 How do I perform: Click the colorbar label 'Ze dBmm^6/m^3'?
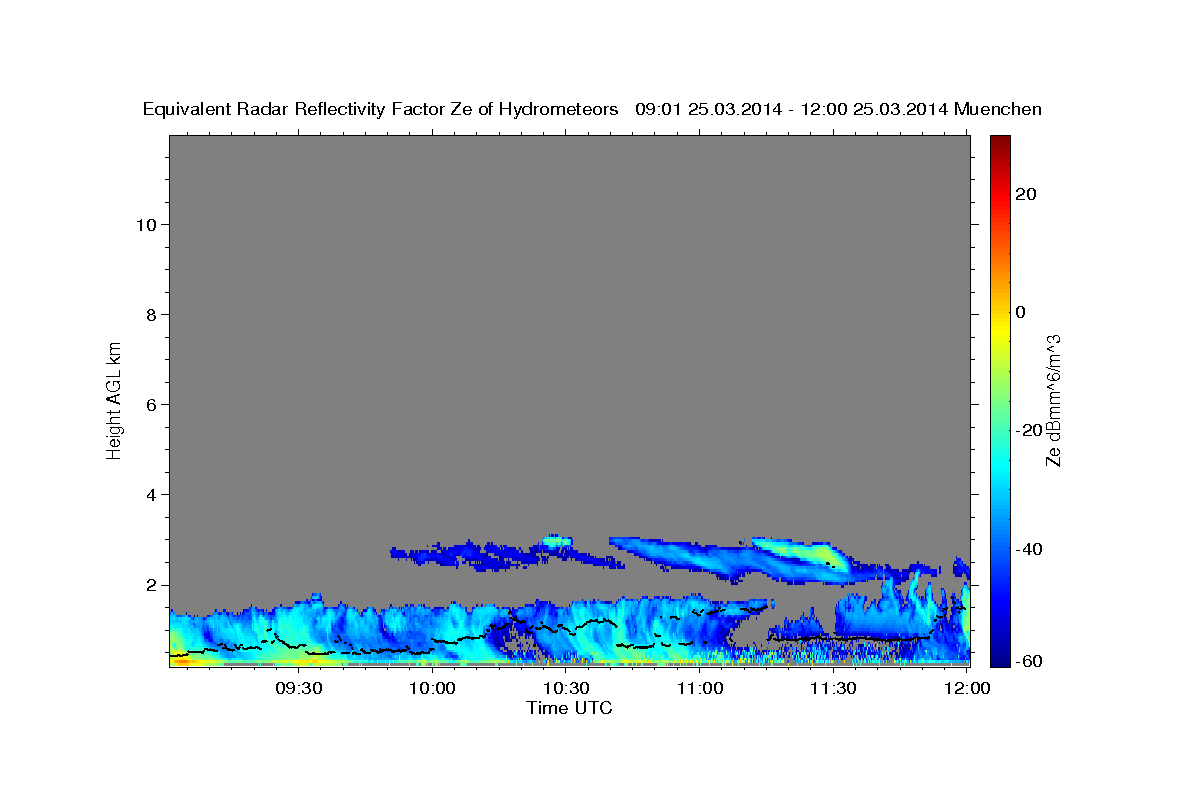pos(1053,401)
